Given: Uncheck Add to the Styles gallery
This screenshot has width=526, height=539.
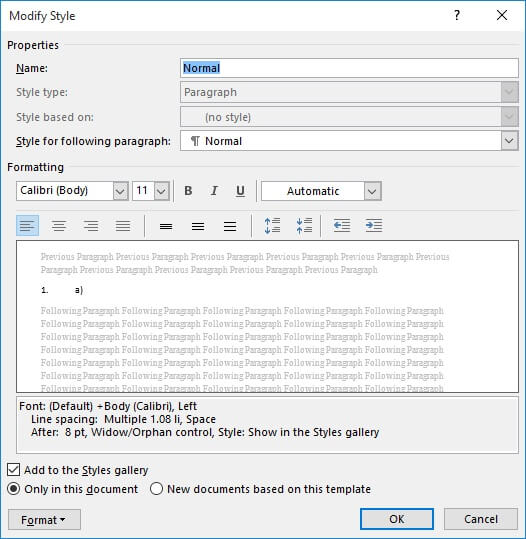Looking at the screenshot, I should [13, 470].
